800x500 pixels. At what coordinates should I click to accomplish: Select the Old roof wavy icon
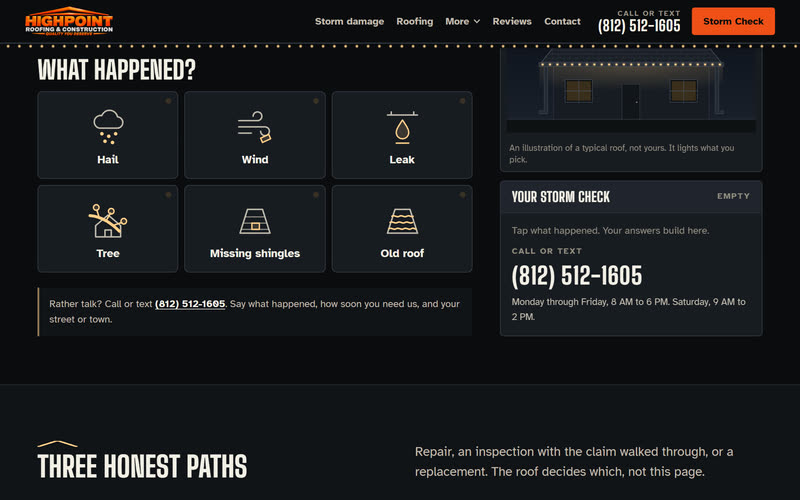(x=402, y=221)
